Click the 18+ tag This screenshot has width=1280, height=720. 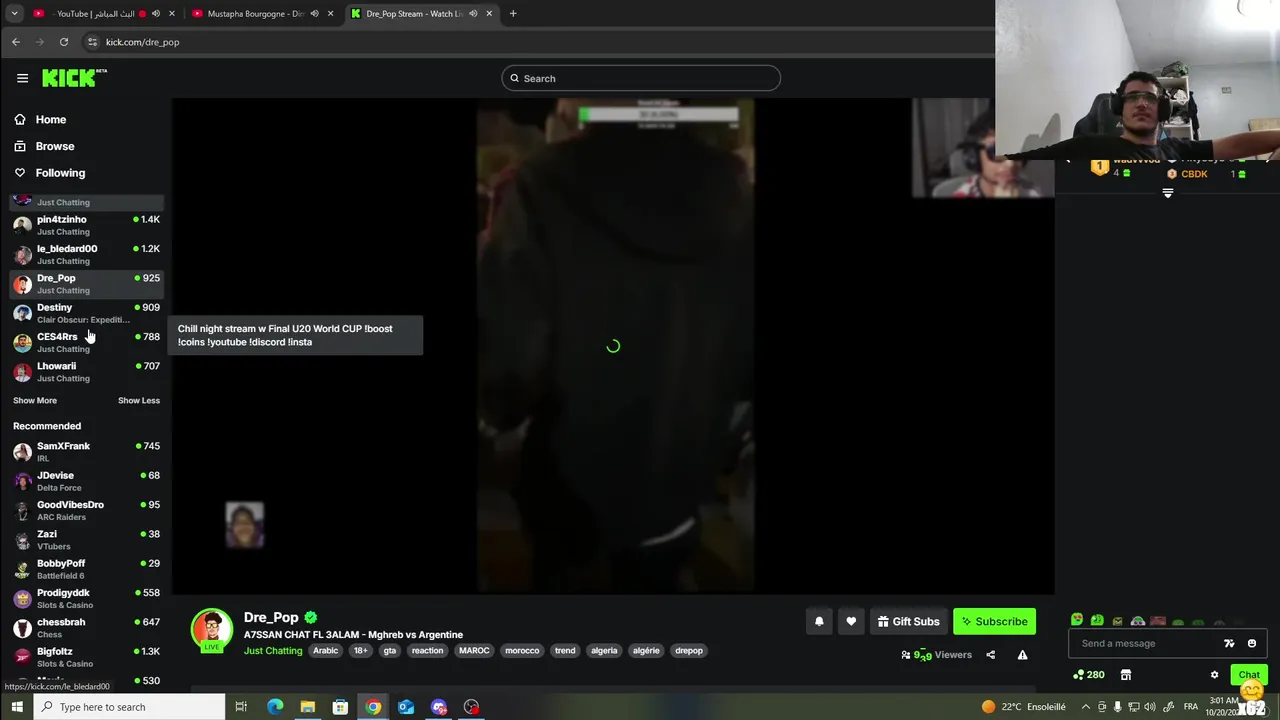[x=361, y=651]
